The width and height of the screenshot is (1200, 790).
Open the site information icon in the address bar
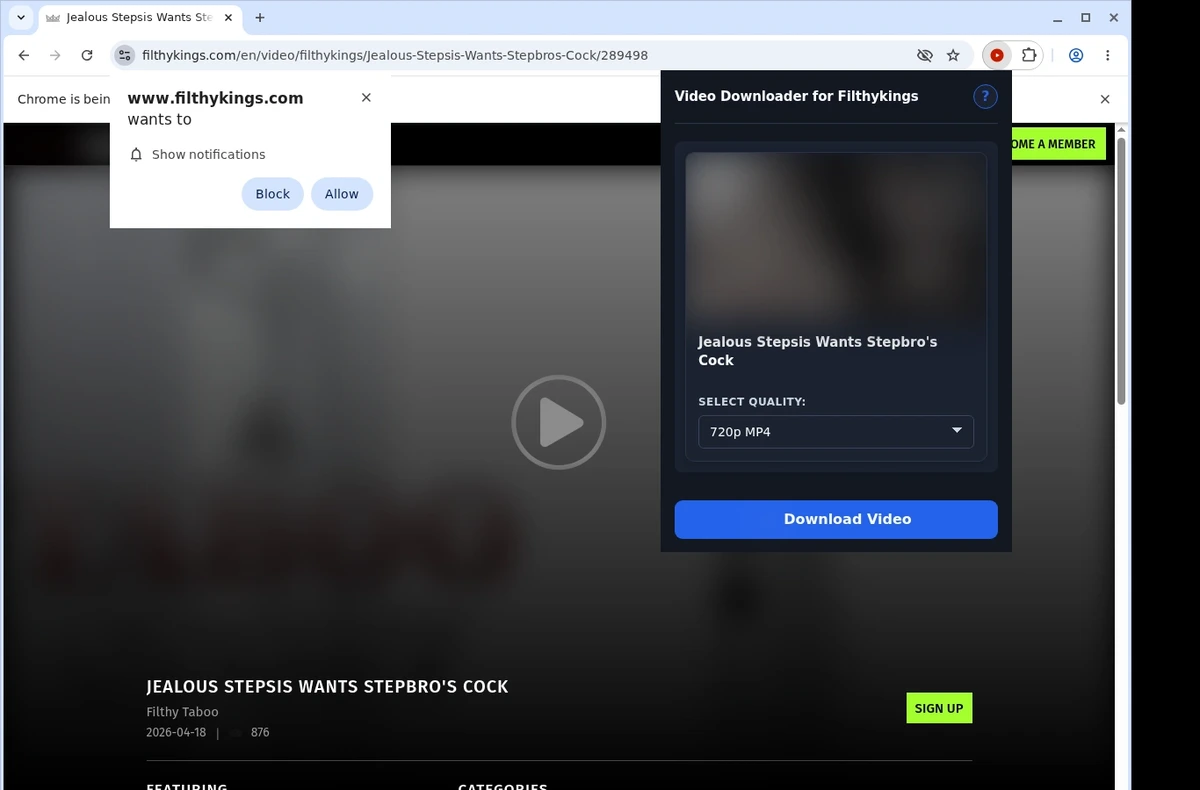click(x=124, y=56)
